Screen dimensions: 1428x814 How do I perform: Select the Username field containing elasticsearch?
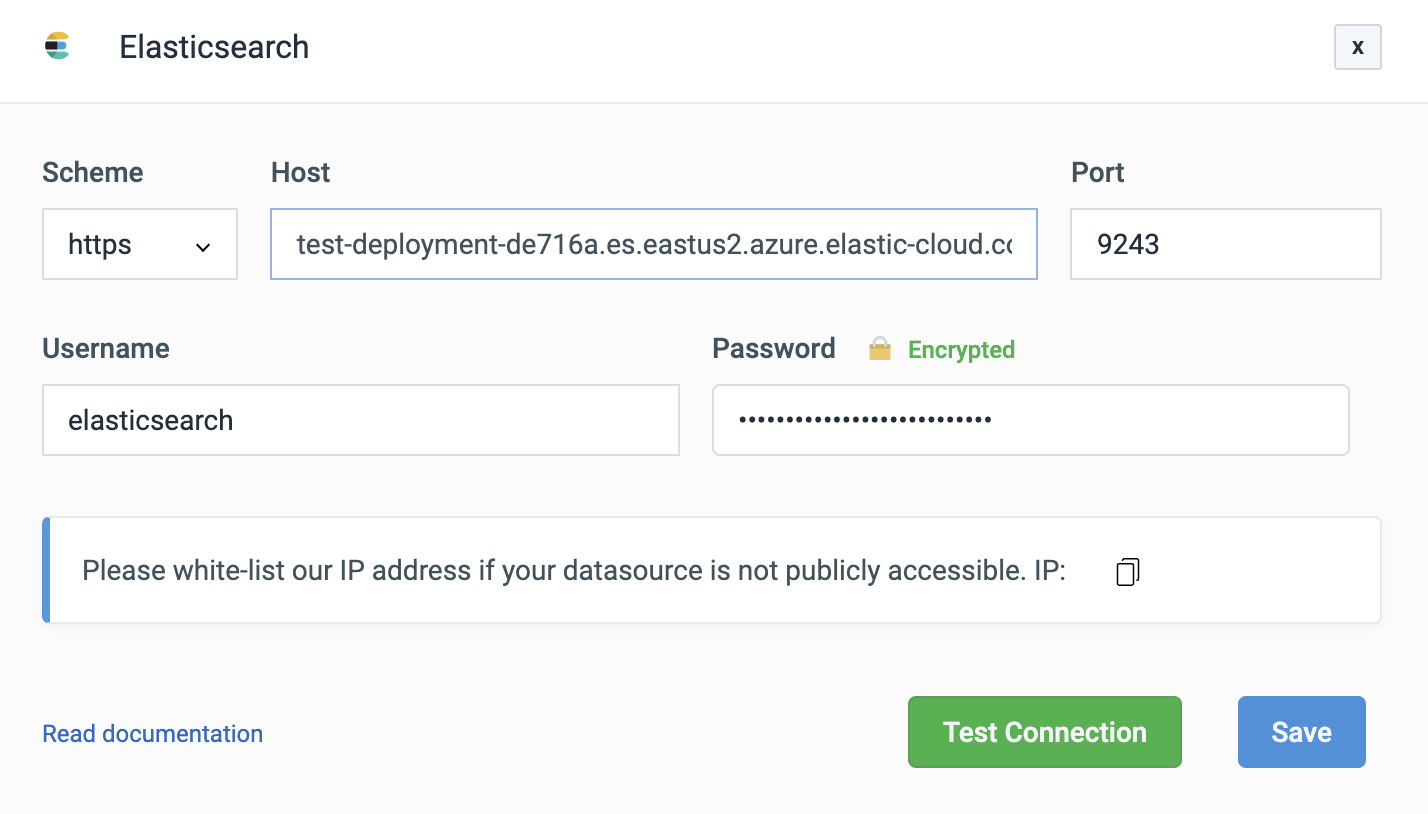[360, 420]
